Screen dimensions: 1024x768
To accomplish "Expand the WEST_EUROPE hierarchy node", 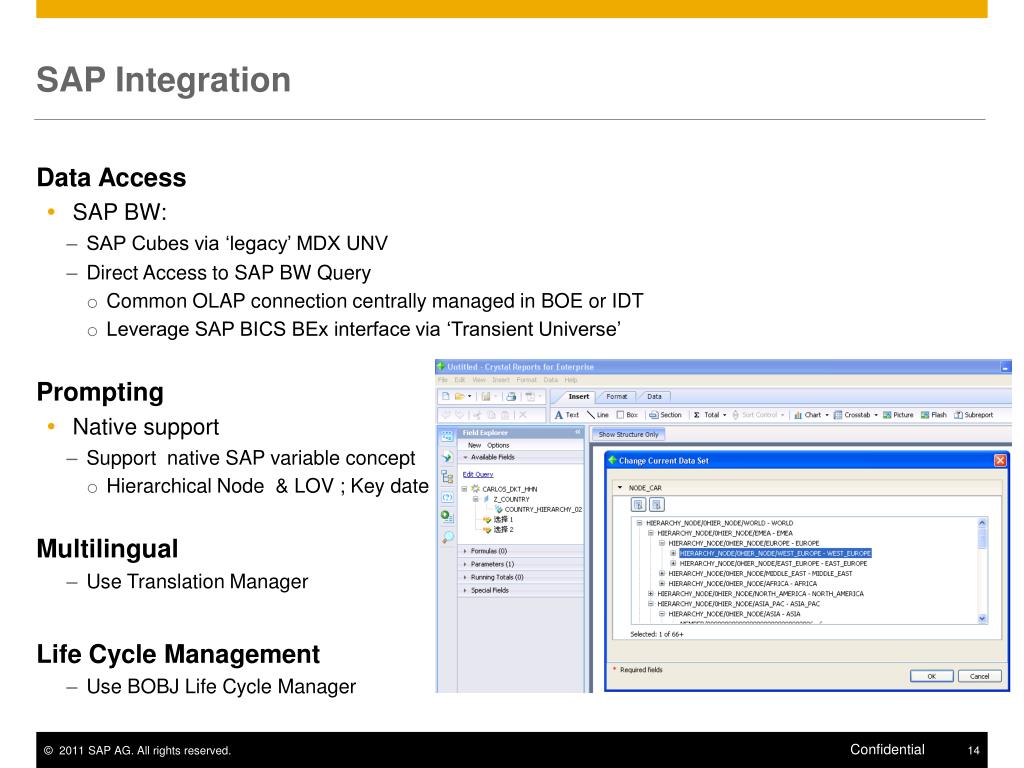I will (x=673, y=553).
